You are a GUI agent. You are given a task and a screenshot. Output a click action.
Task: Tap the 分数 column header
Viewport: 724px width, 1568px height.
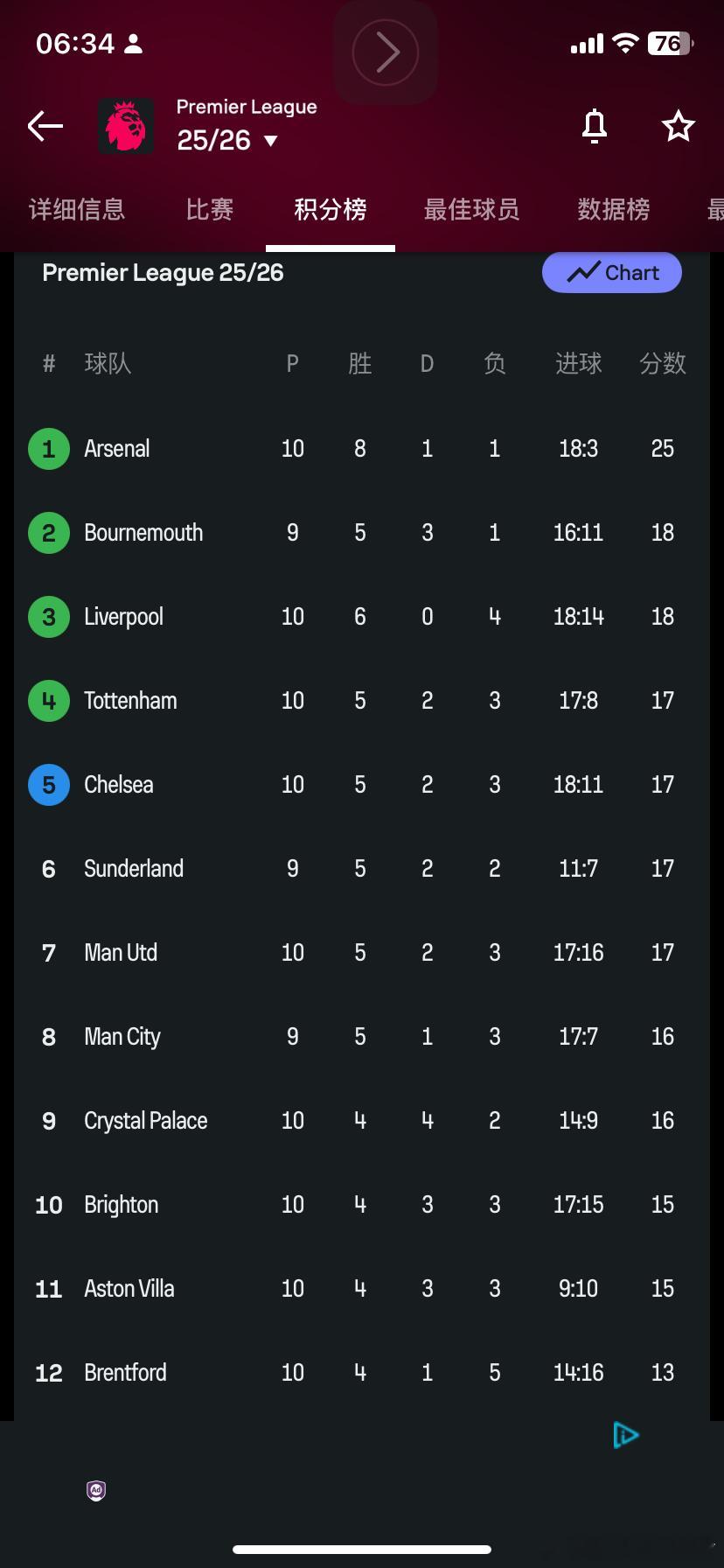click(662, 363)
